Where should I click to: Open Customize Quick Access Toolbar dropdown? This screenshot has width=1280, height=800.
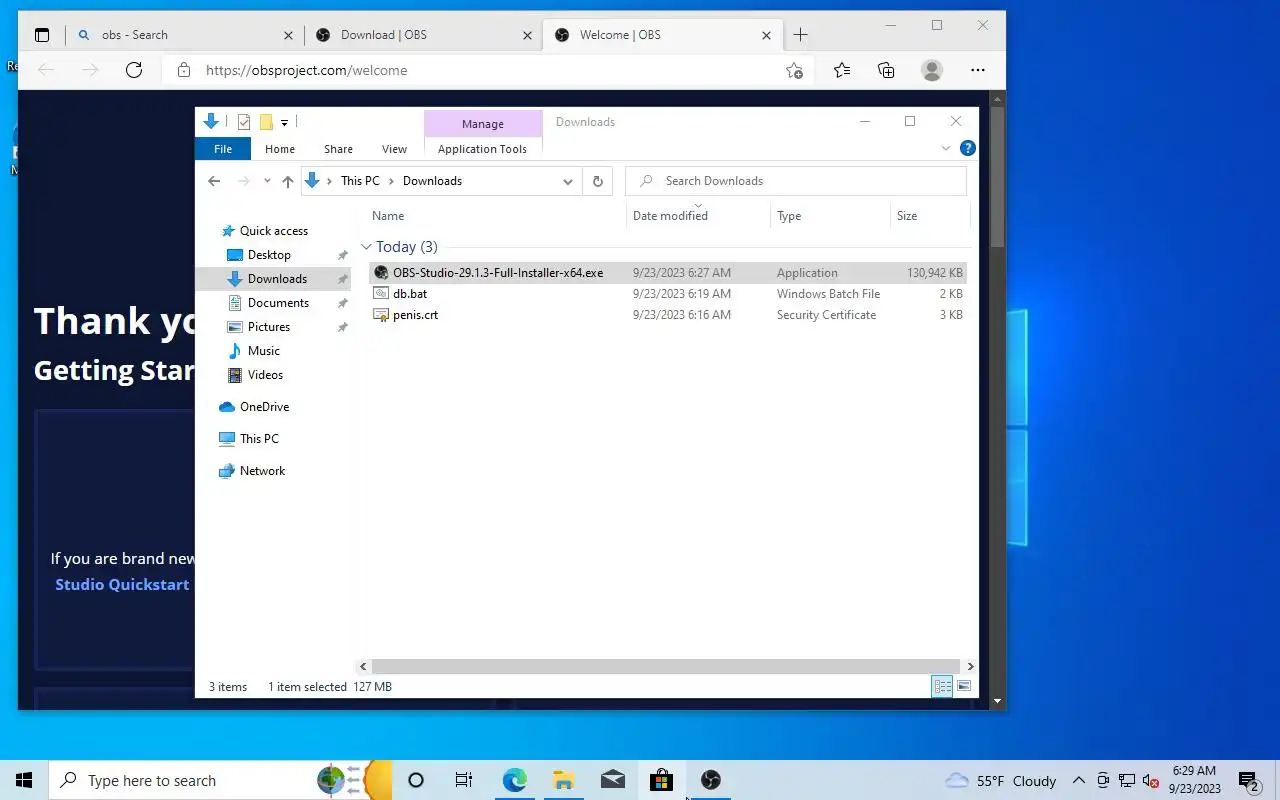[284, 123]
